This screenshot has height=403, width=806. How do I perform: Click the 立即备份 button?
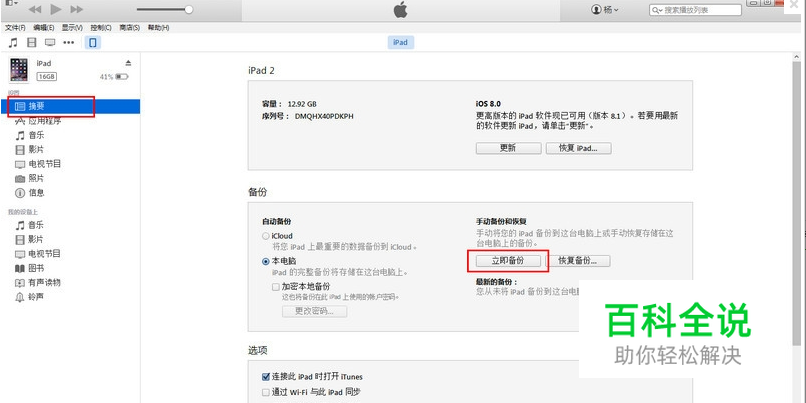508,261
